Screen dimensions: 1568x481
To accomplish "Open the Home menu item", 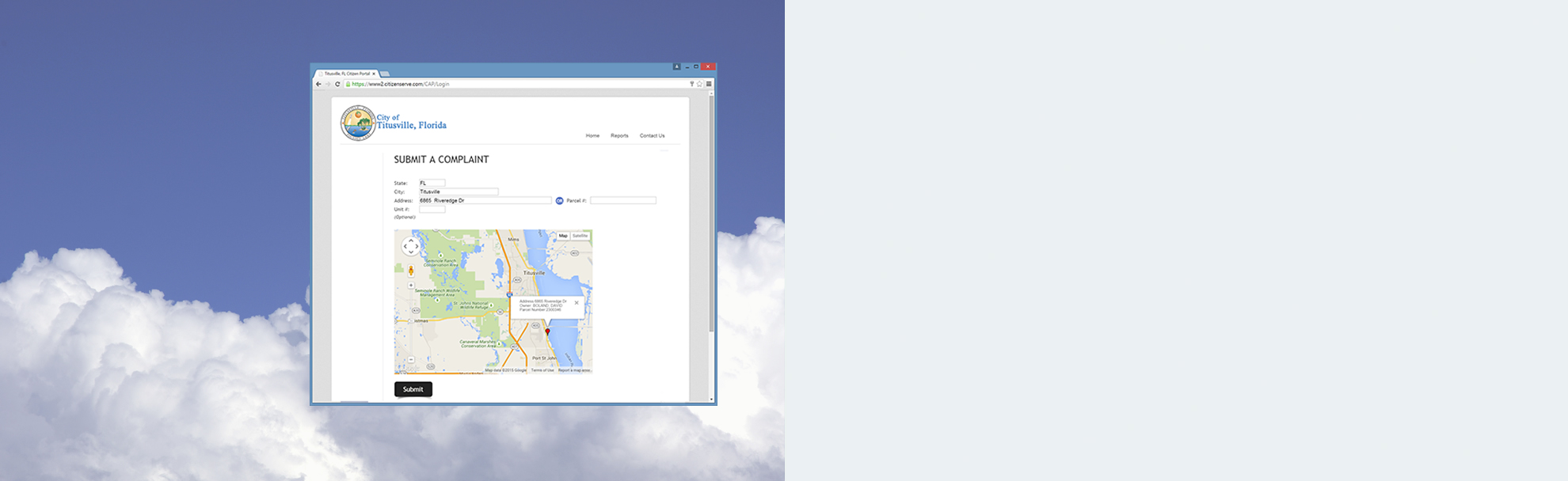I will (592, 136).
